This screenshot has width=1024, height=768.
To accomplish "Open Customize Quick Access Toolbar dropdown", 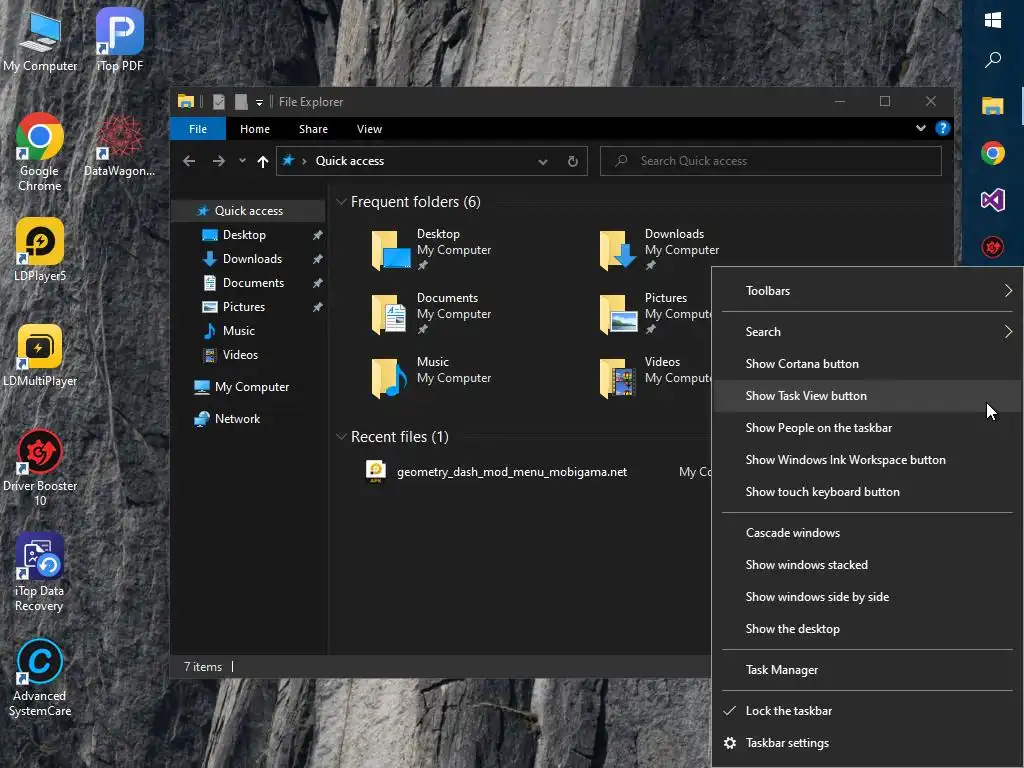I will point(259,103).
